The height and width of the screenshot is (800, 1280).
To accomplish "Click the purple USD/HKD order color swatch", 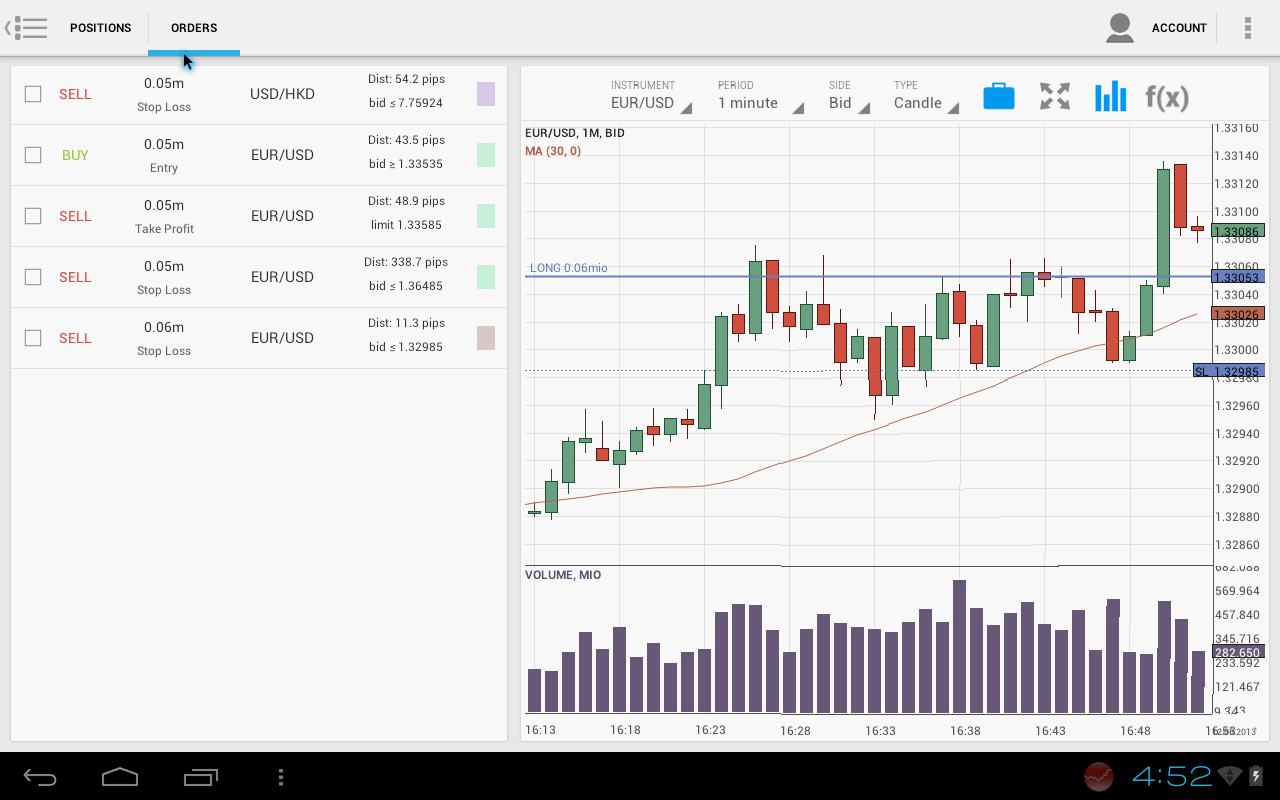I will pyautogui.click(x=486, y=94).
